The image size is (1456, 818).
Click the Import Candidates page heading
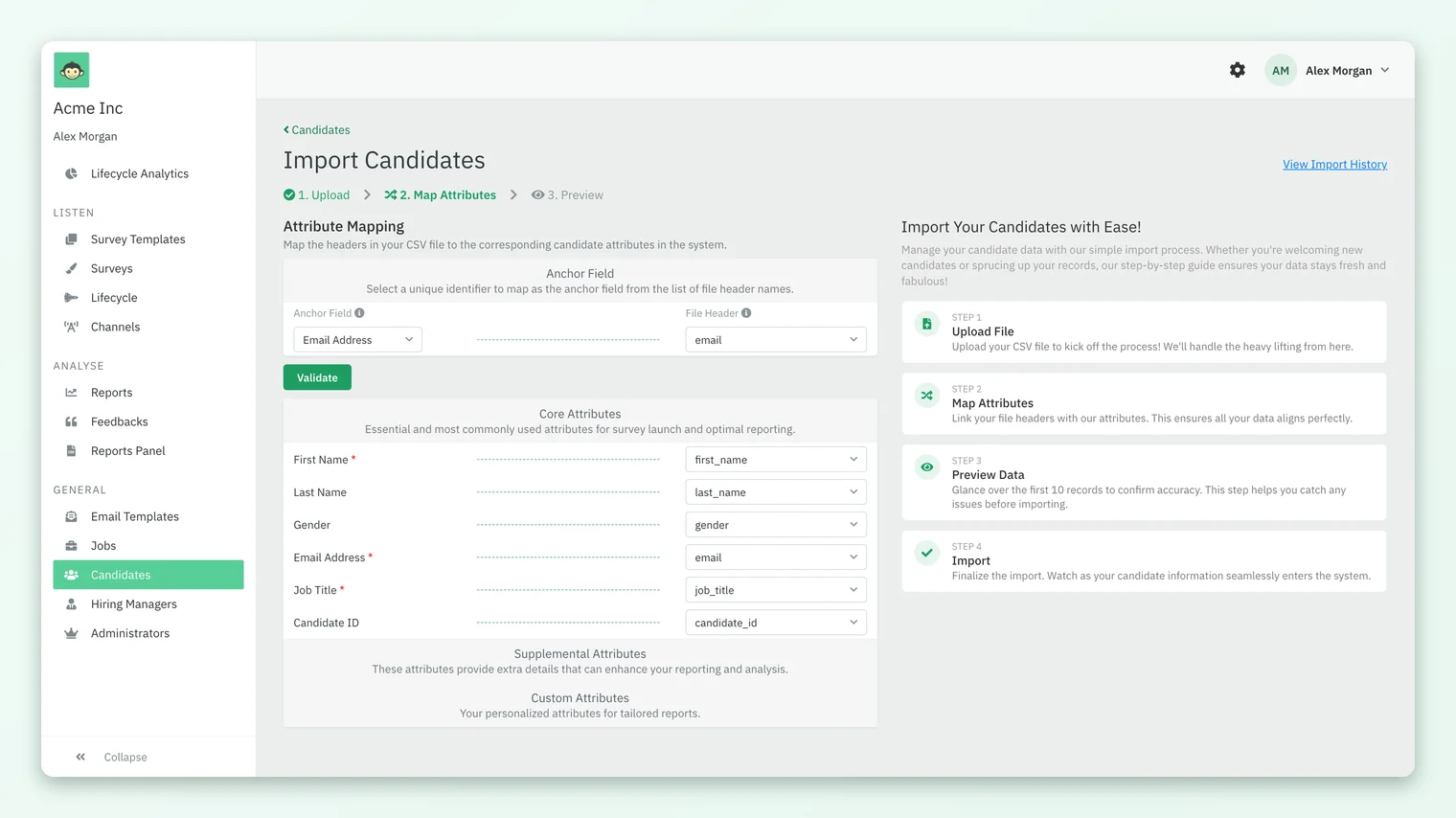tap(384, 160)
